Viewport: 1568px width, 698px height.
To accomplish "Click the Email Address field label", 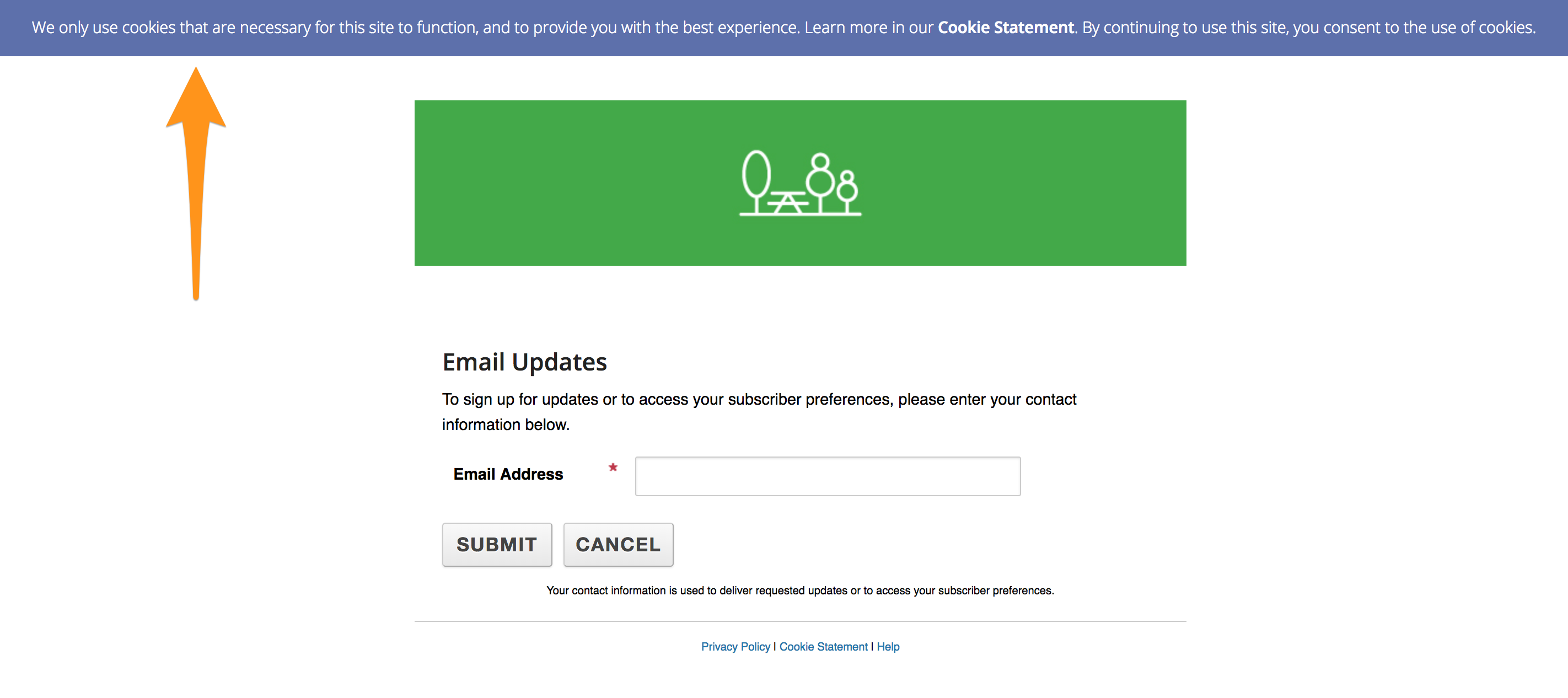I will [508, 474].
